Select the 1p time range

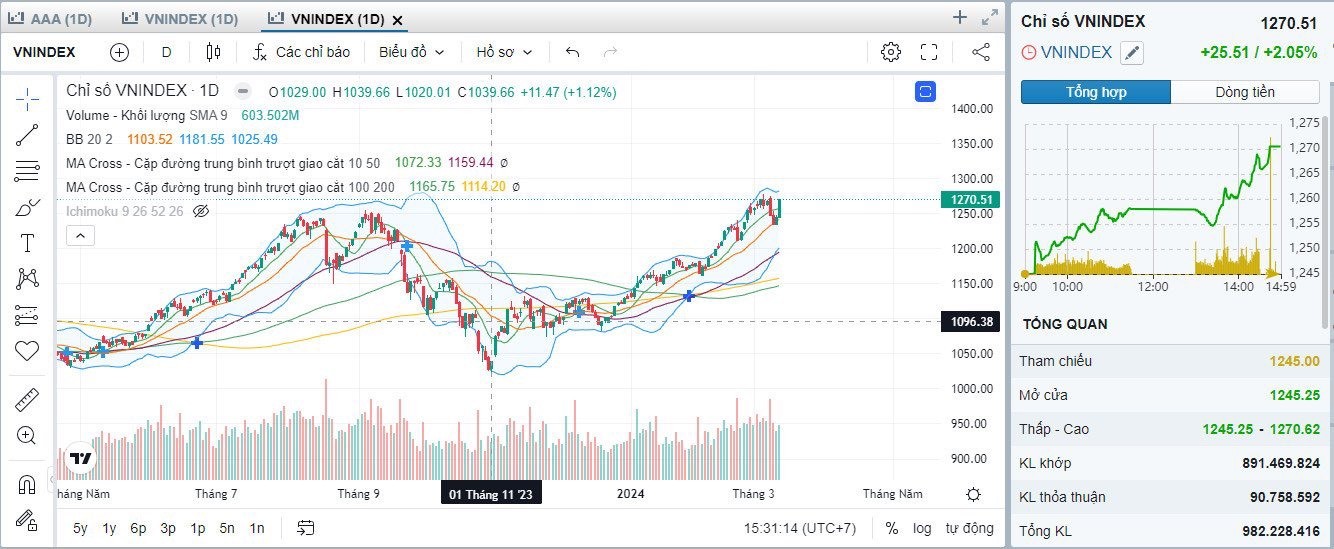(x=198, y=528)
